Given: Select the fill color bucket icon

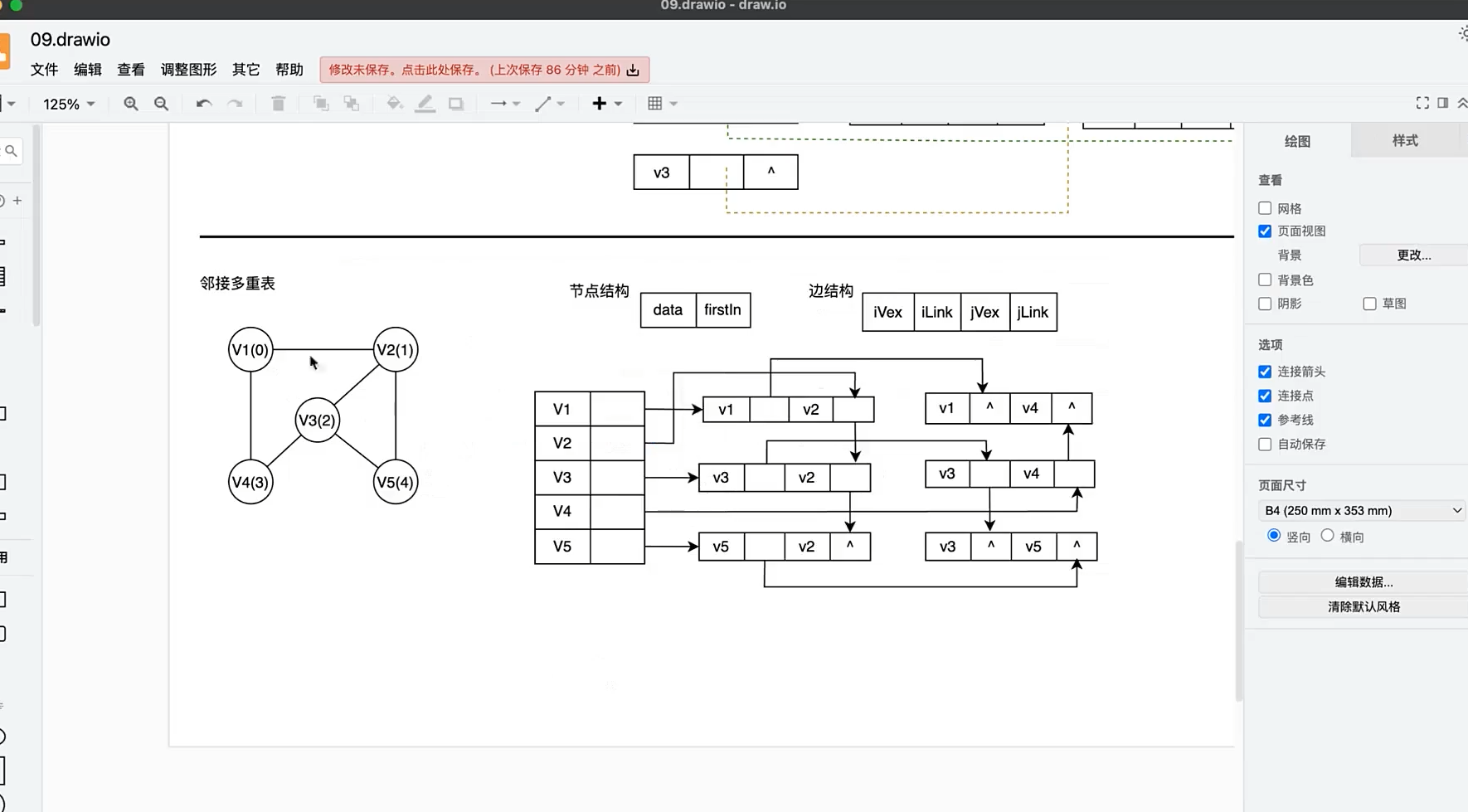Looking at the screenshot, I should click(394, 104).
